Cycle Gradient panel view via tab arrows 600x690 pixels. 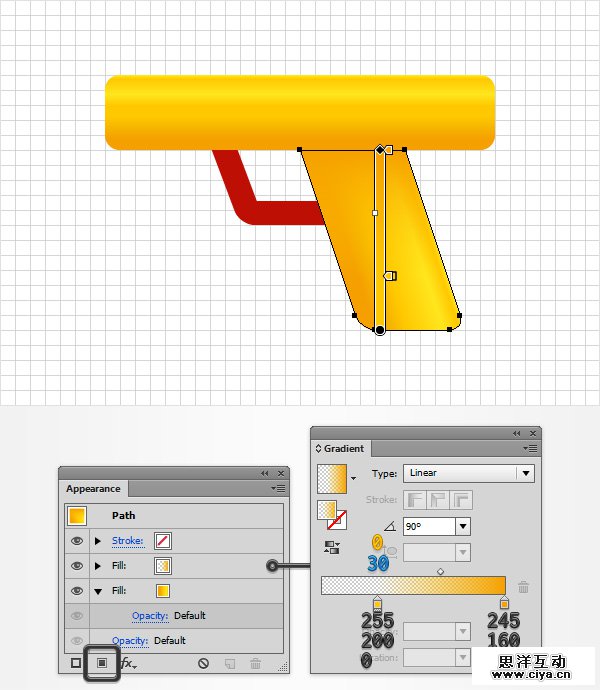pyautogui.click(x=318, y=448)
